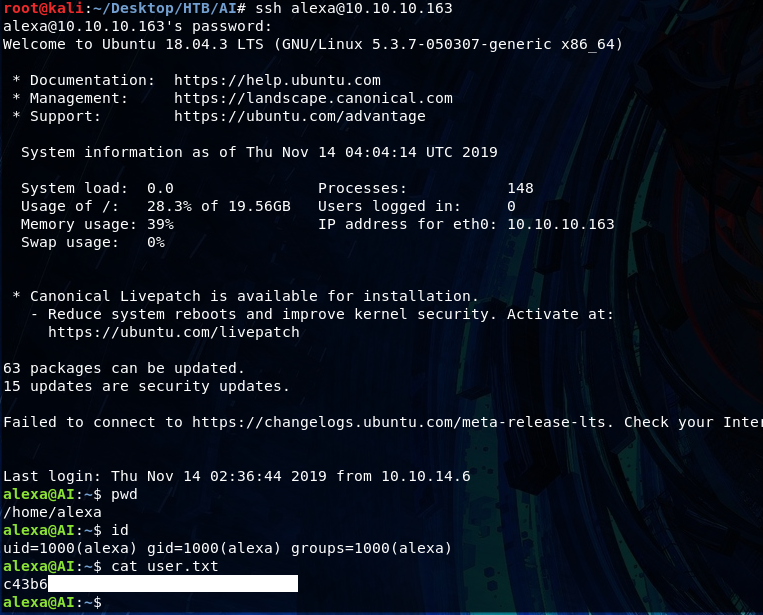The width and height of the screenshot is (763, 615).
Task: Click the 15 updates are security updates line
Action: [x=146, y=386]
